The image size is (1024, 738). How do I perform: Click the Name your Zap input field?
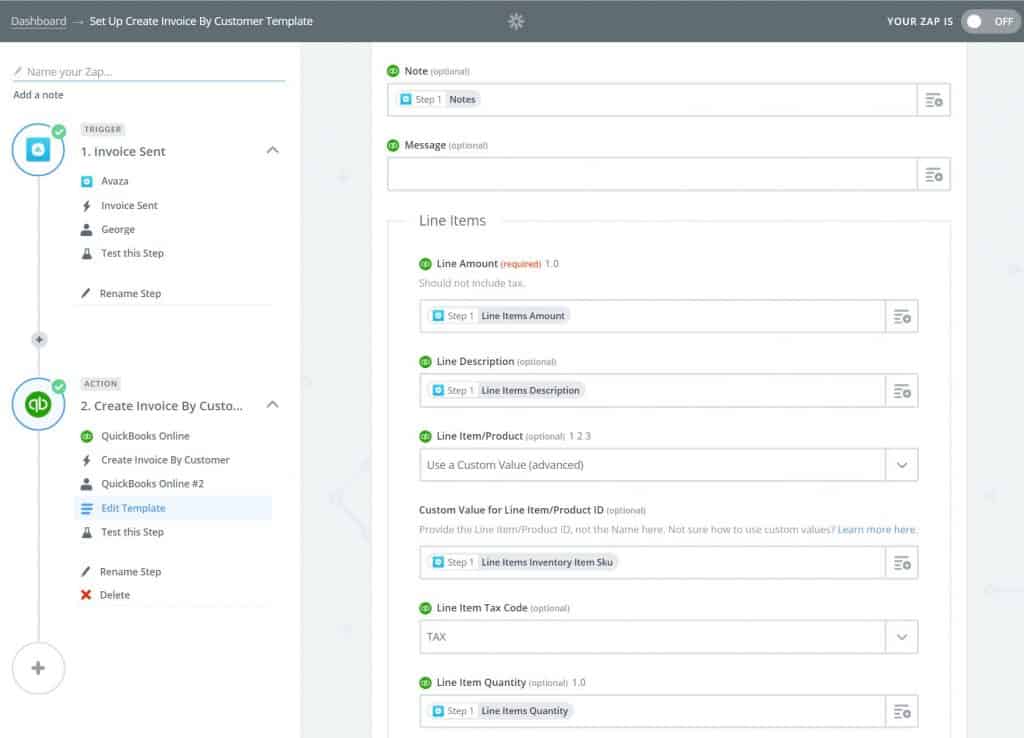(x=150, y=72)
